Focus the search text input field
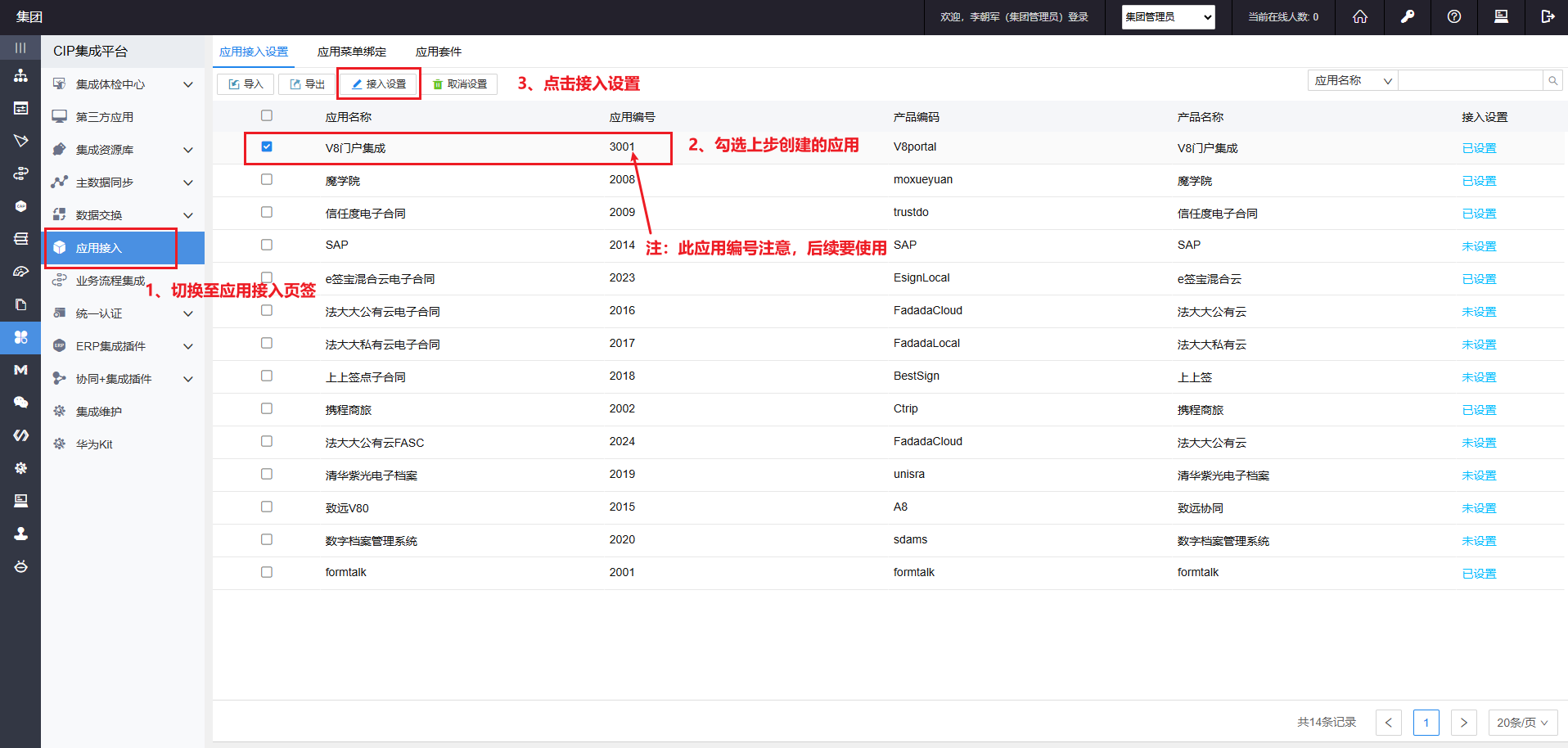Screen dimensions: 1568x748 tap(1471, 80)
